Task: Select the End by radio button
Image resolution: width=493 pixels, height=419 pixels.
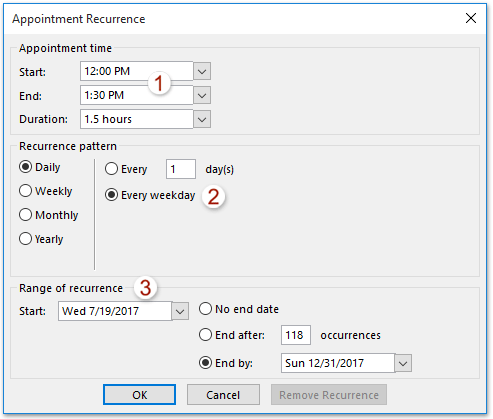Action: [205, 363]
